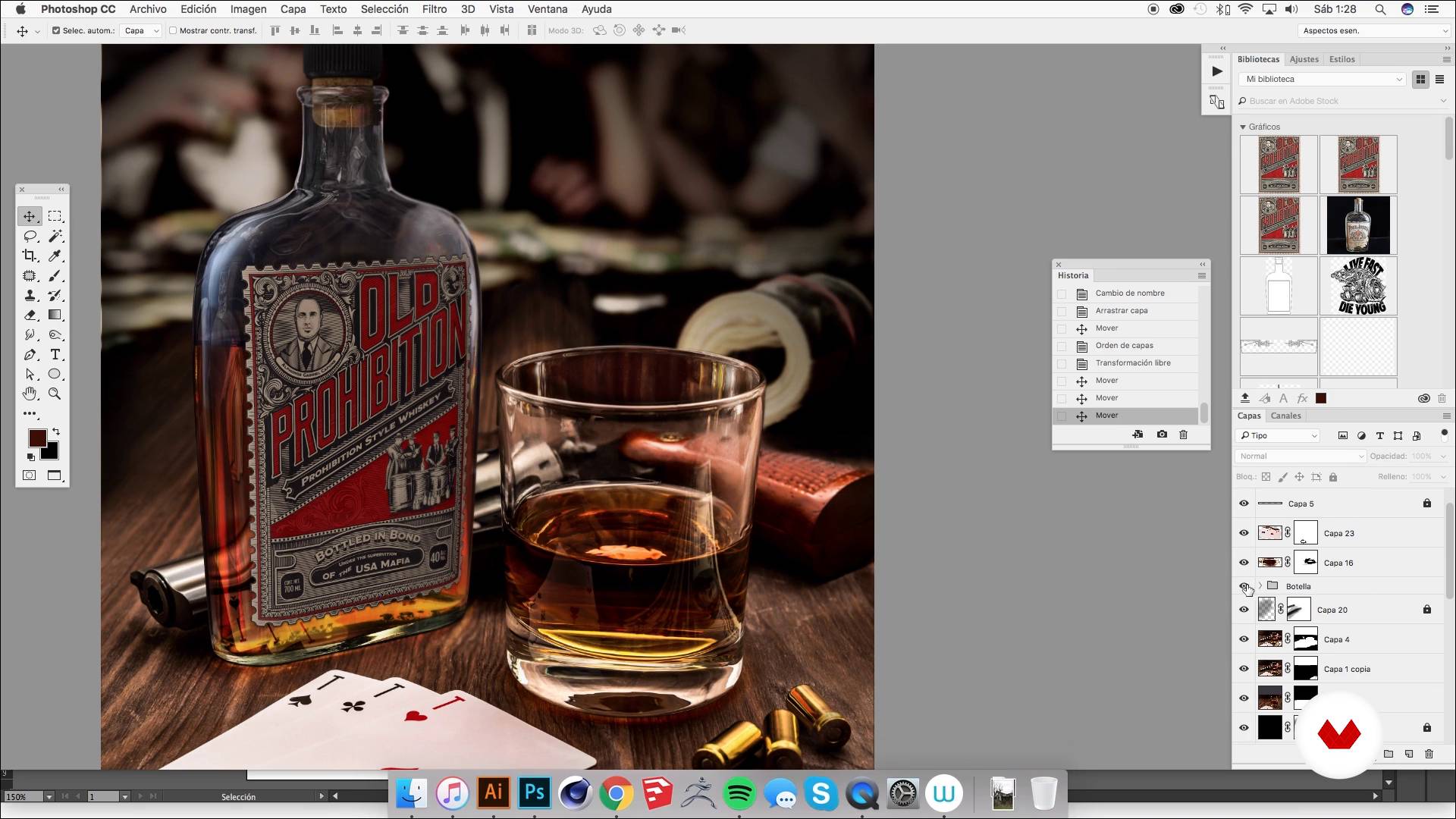Delete current state in Historia panel
Image resolution: width=1456 pixels, height=819 pixels.
click(x=1183, y=435)
